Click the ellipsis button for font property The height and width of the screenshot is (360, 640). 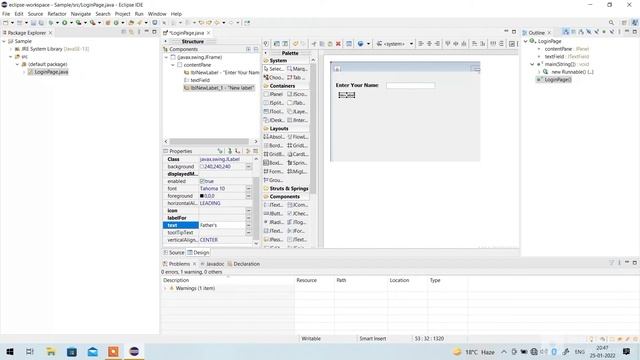pyautogui.click(x=248, y=189)
